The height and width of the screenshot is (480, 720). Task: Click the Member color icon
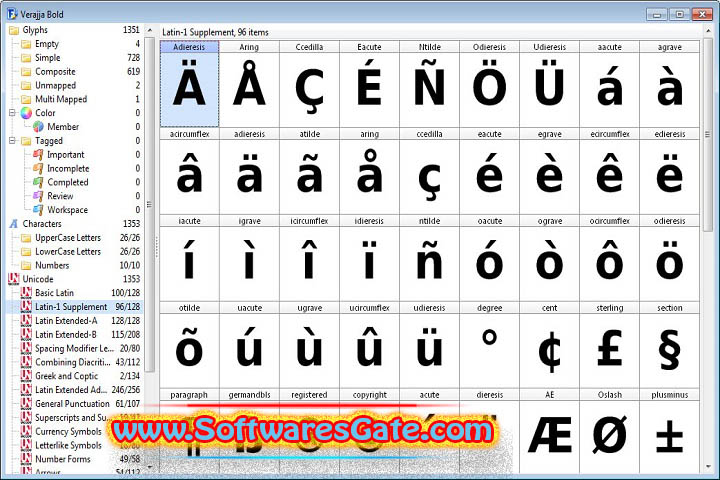39,127
